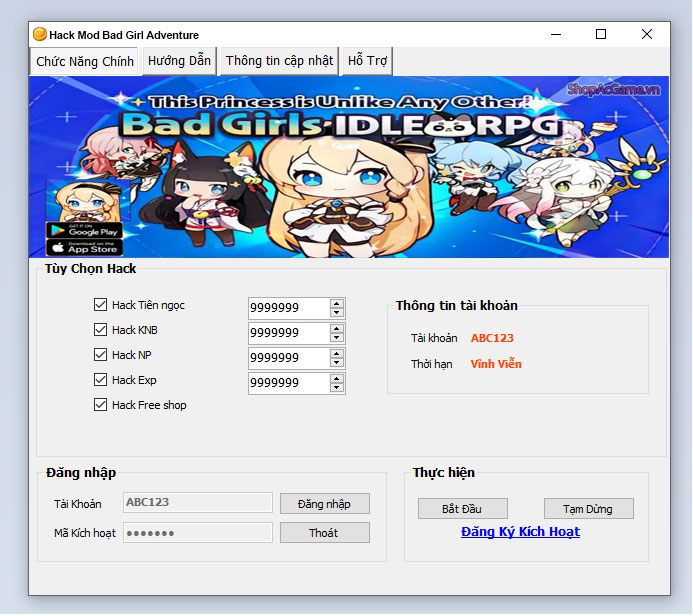Click the Tài Khoản input field

click(x=198, y=503)
